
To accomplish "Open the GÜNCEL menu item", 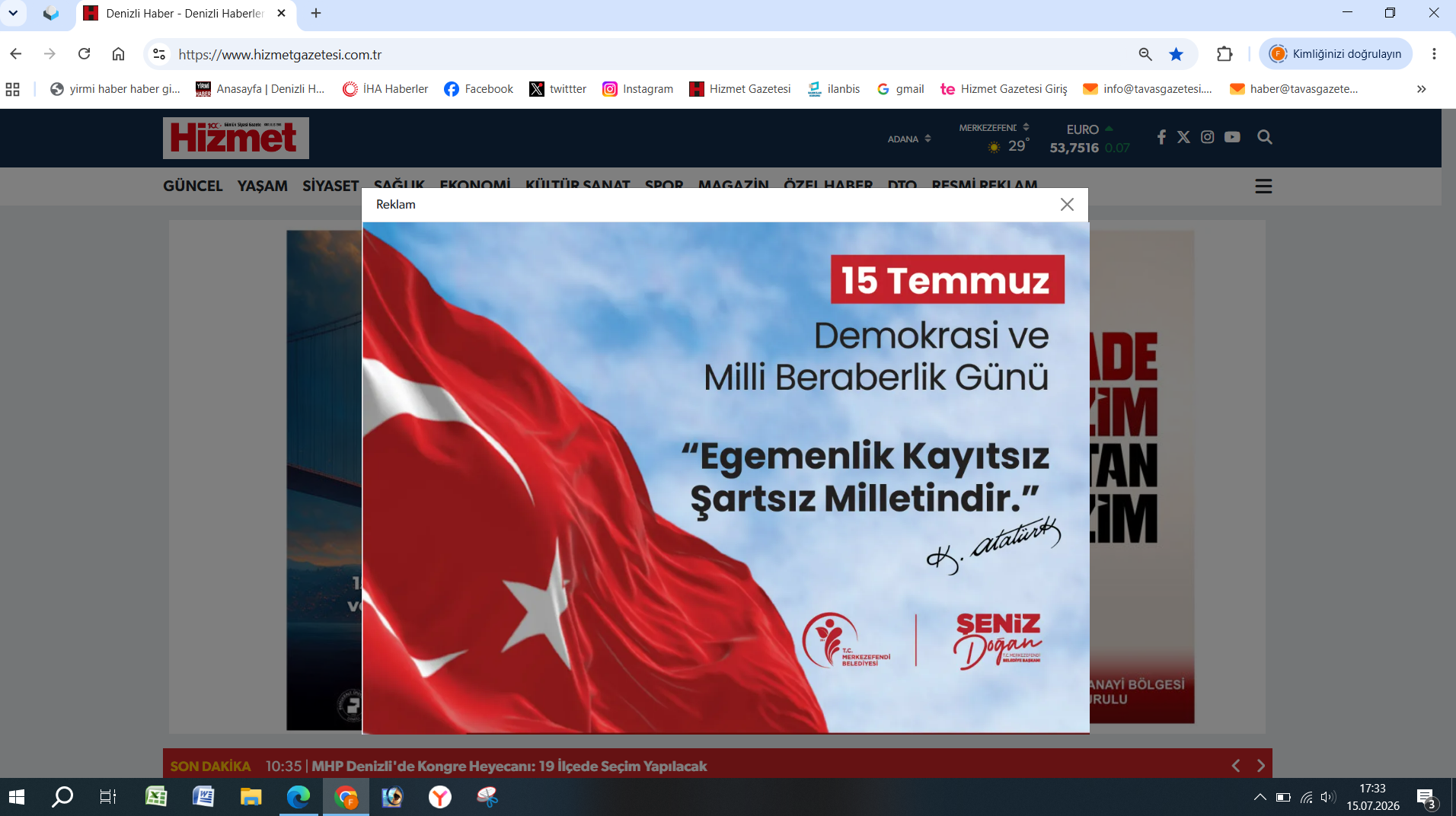I will [193, 186].
